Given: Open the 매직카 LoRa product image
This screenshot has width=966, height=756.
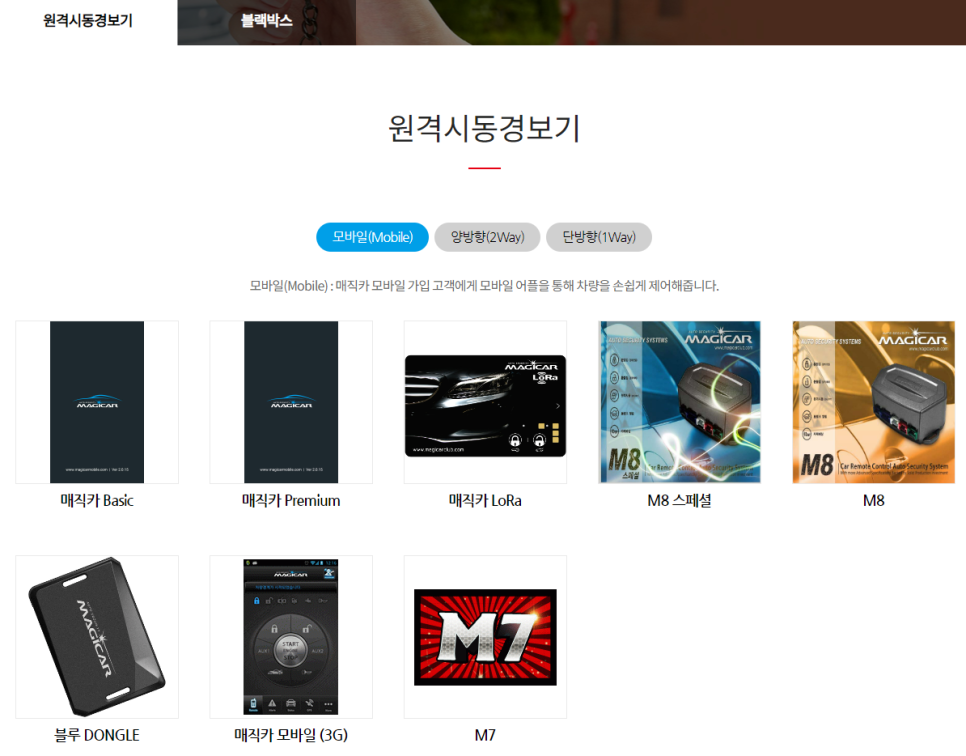Looking at the screenshot, I should pos(485,402).
